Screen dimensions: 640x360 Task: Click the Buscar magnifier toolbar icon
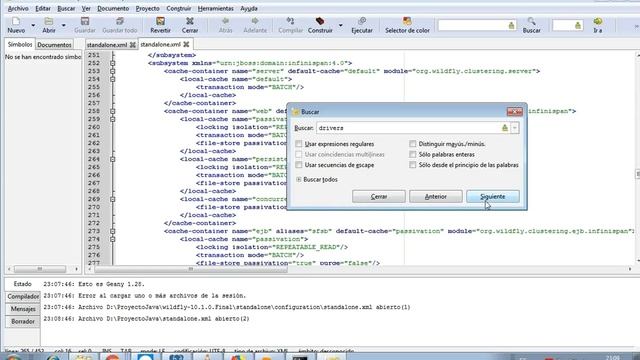tap(531, 21)
